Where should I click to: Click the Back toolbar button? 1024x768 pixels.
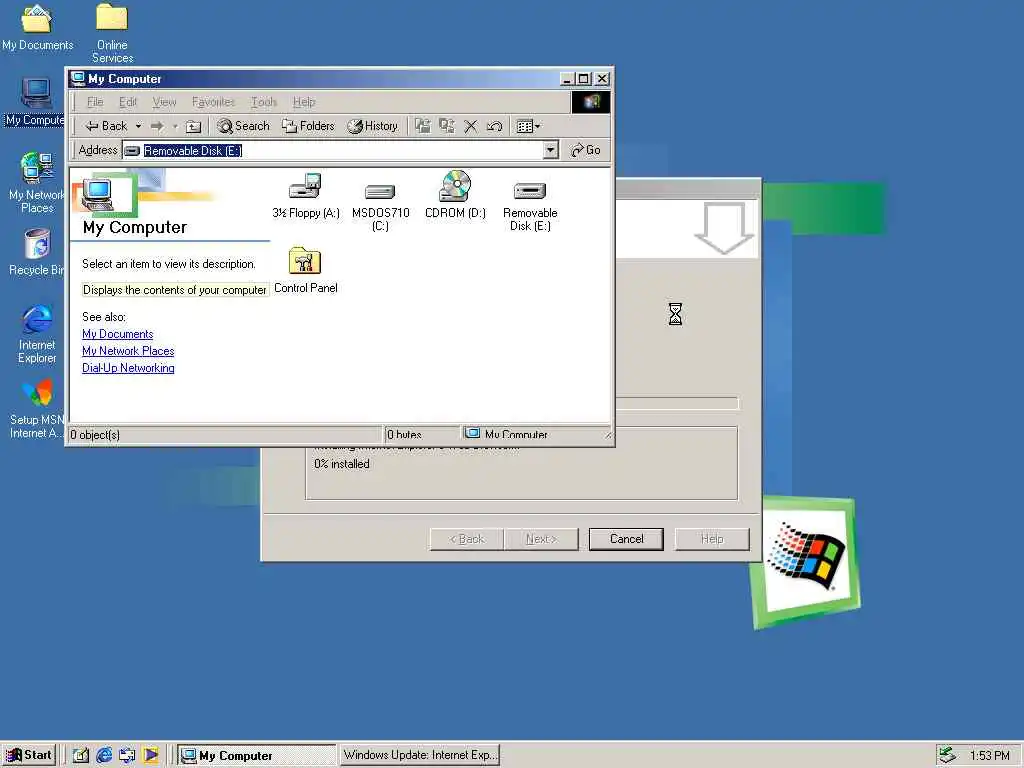coord(106,126)
